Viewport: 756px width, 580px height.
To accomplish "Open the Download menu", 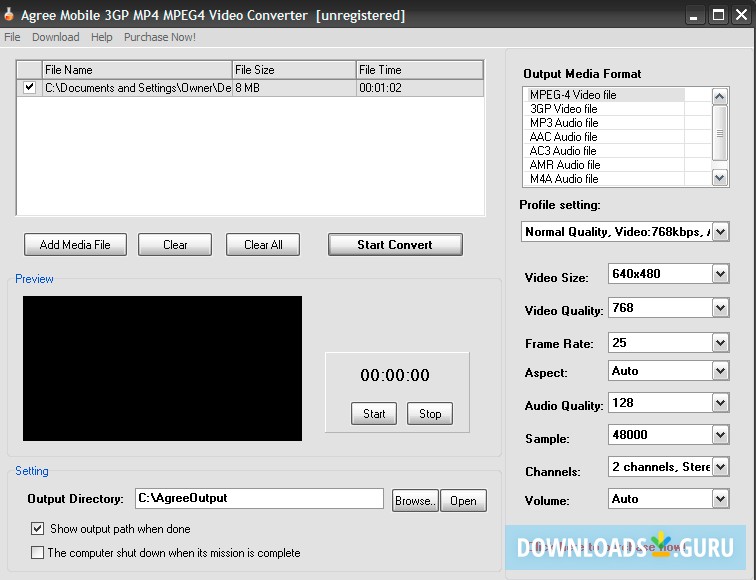I will tap(55, 37).
